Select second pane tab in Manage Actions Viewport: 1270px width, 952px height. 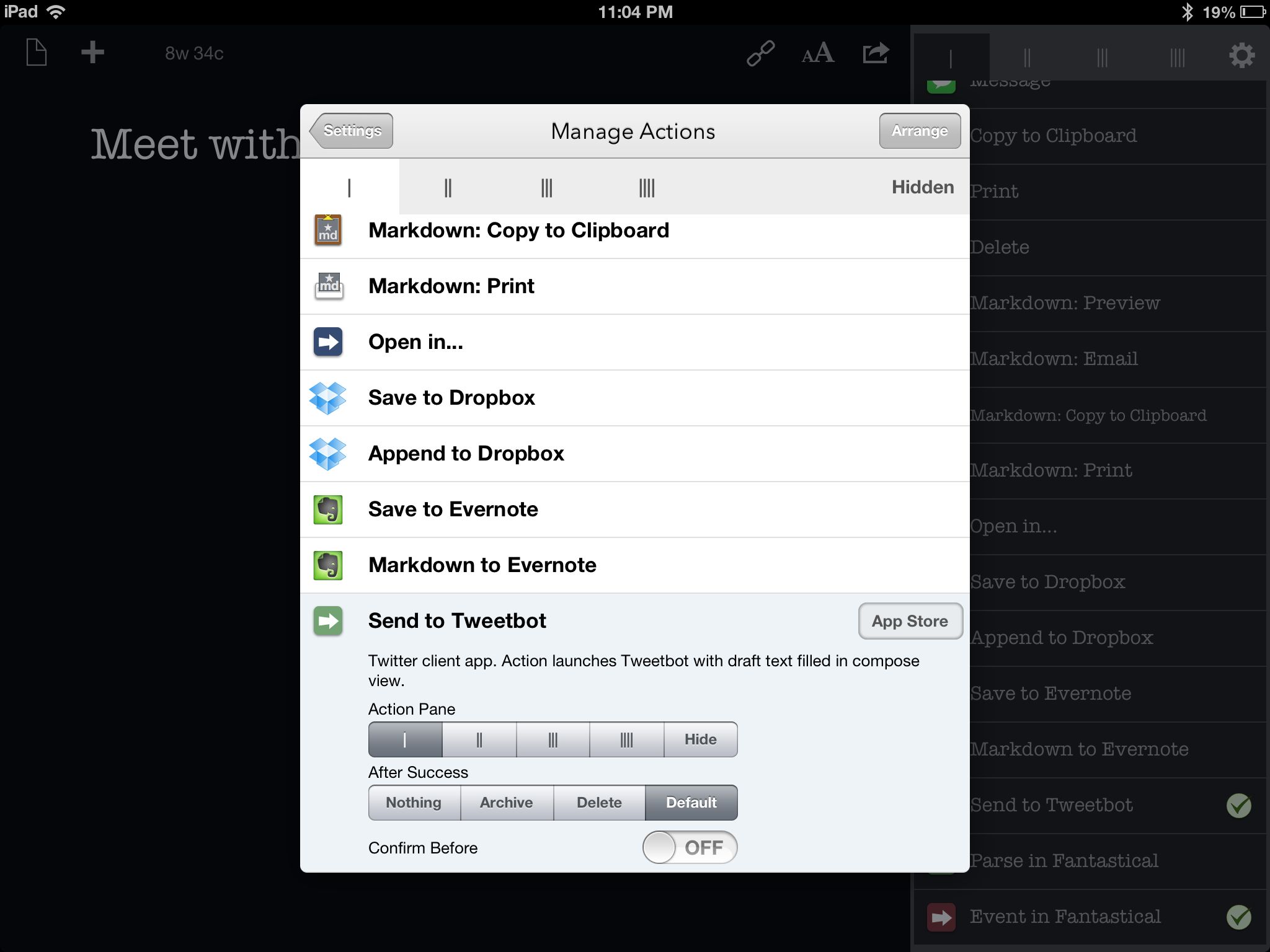coord(448,187)
